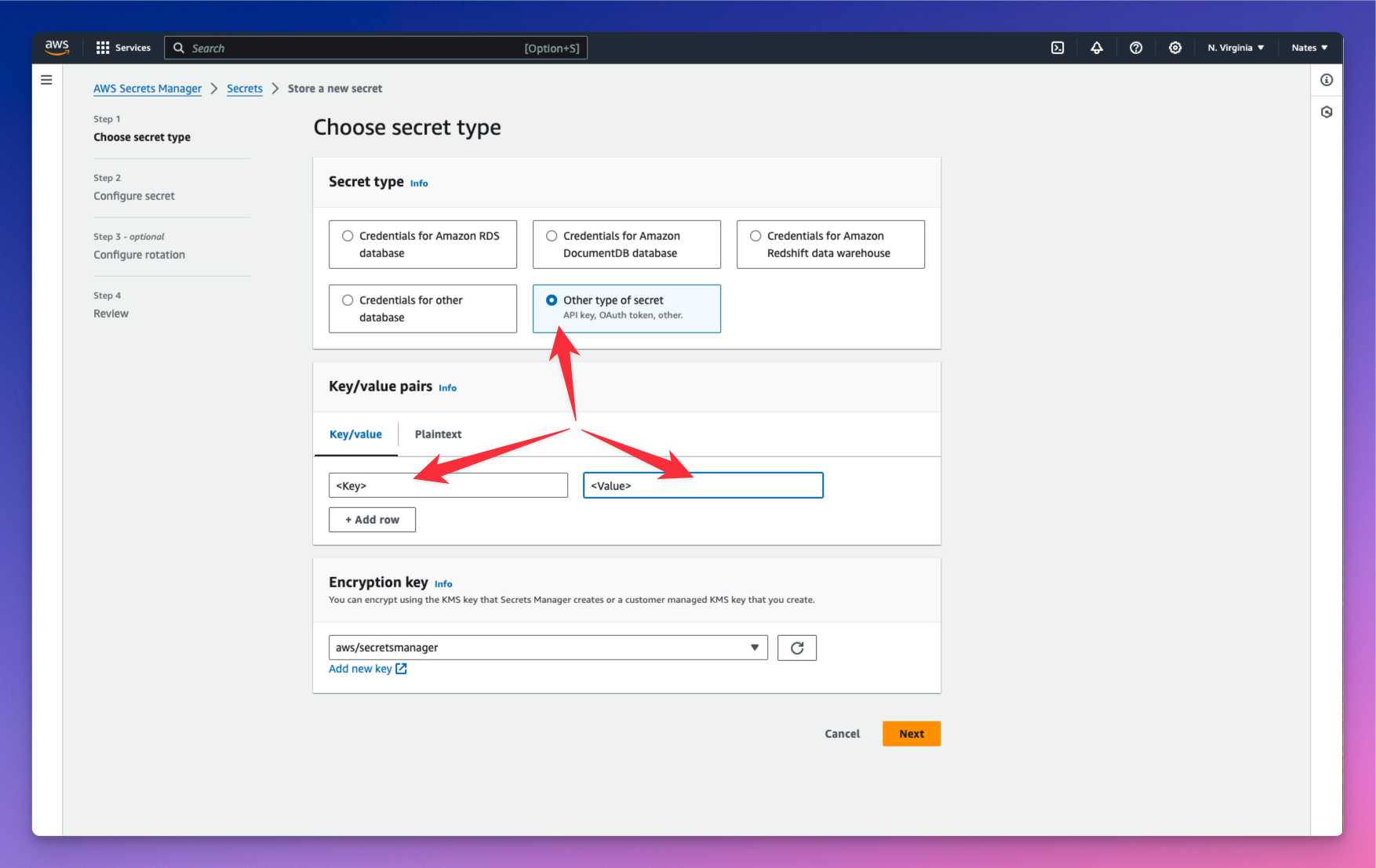Select Other type of secret option
The width and height of the screenshot is (1376, 868).
tap(627, 309)
